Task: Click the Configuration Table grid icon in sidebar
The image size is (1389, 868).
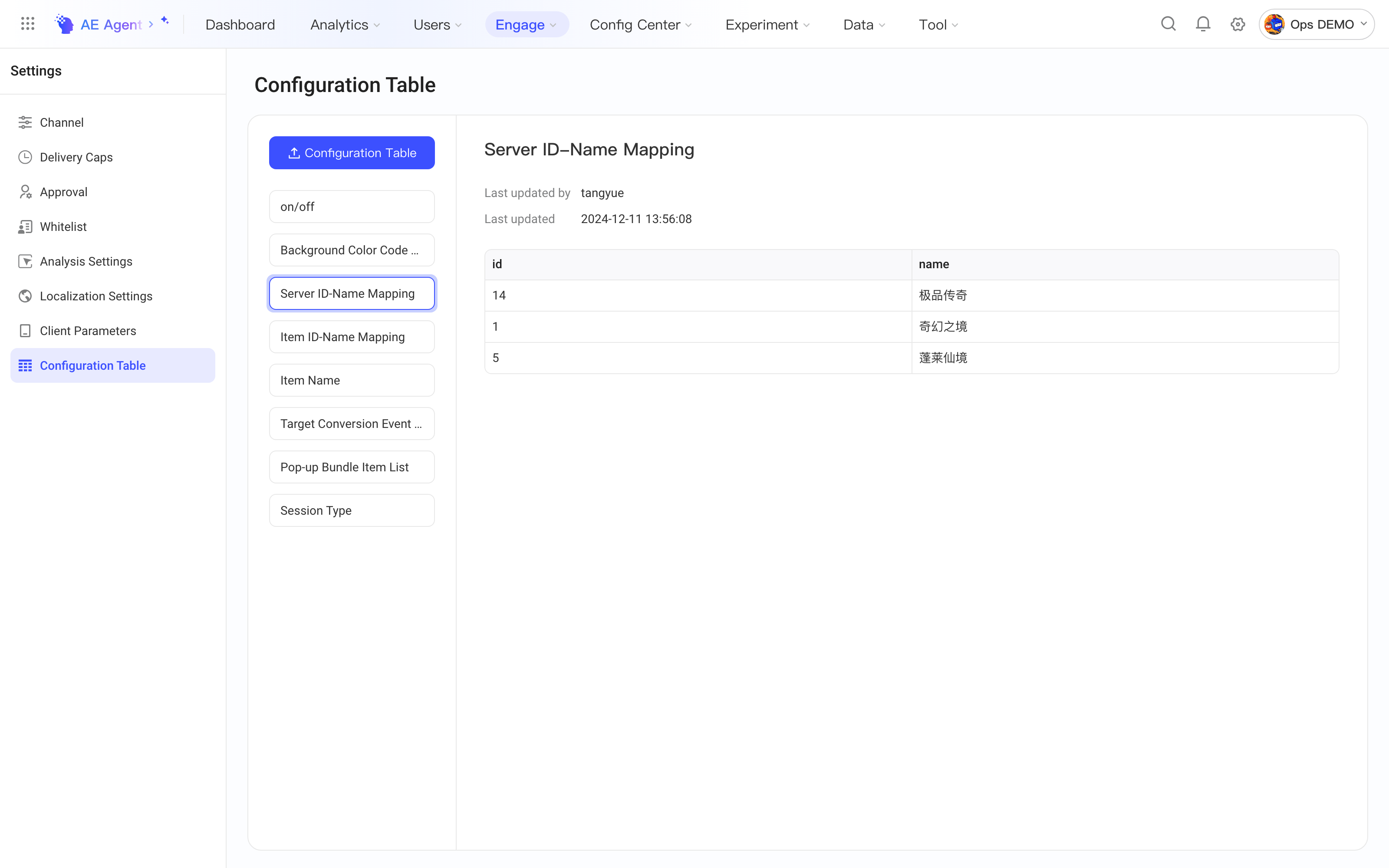Action: pos(25,366)
